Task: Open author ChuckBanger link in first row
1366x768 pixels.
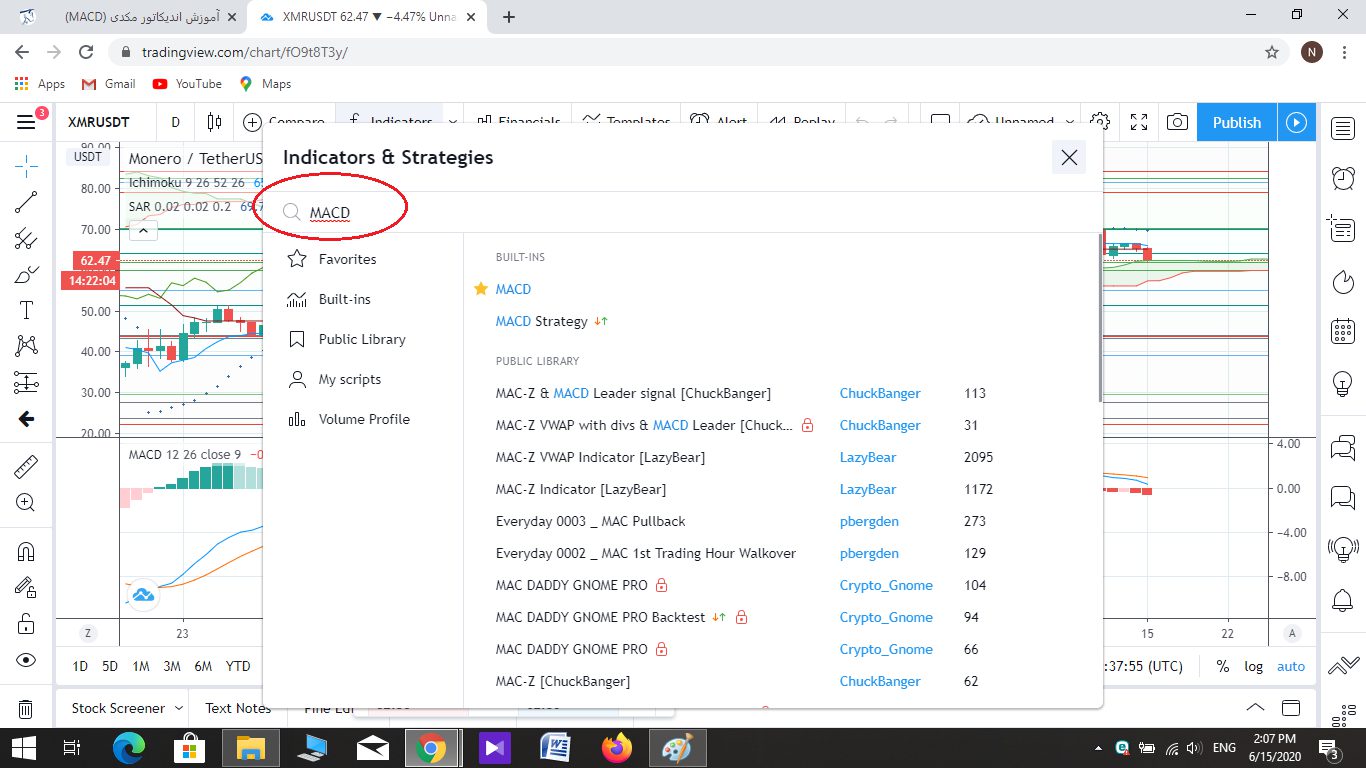Action: (880, 393)
